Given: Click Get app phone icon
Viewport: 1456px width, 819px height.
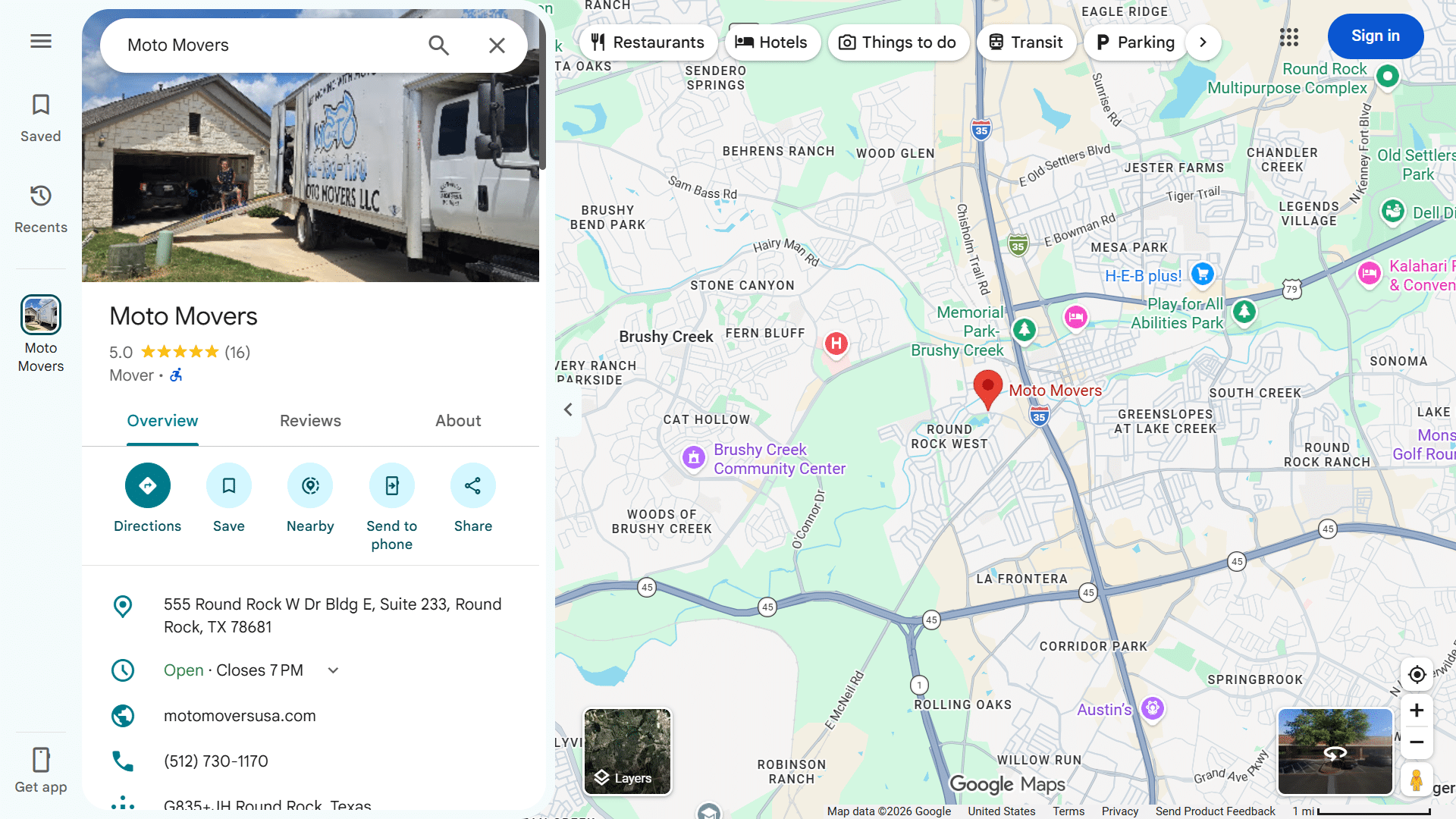Looking at the screenshot, I should tap(41, 759).
